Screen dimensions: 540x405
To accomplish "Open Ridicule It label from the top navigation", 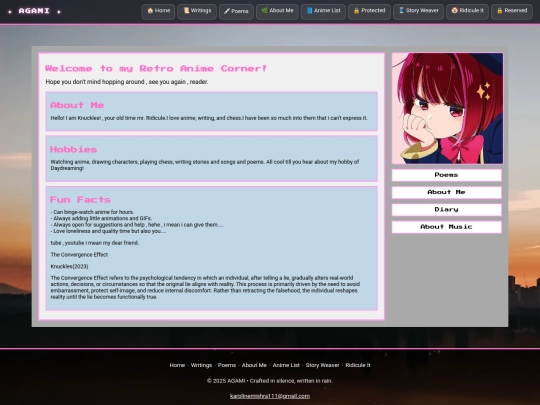I will coord(471,11).
